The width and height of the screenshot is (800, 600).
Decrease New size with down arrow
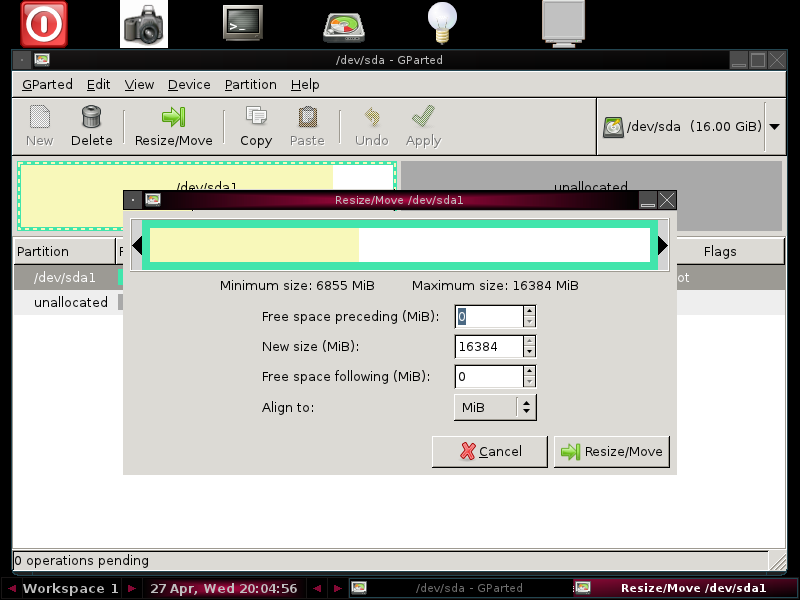coord(529,352)
